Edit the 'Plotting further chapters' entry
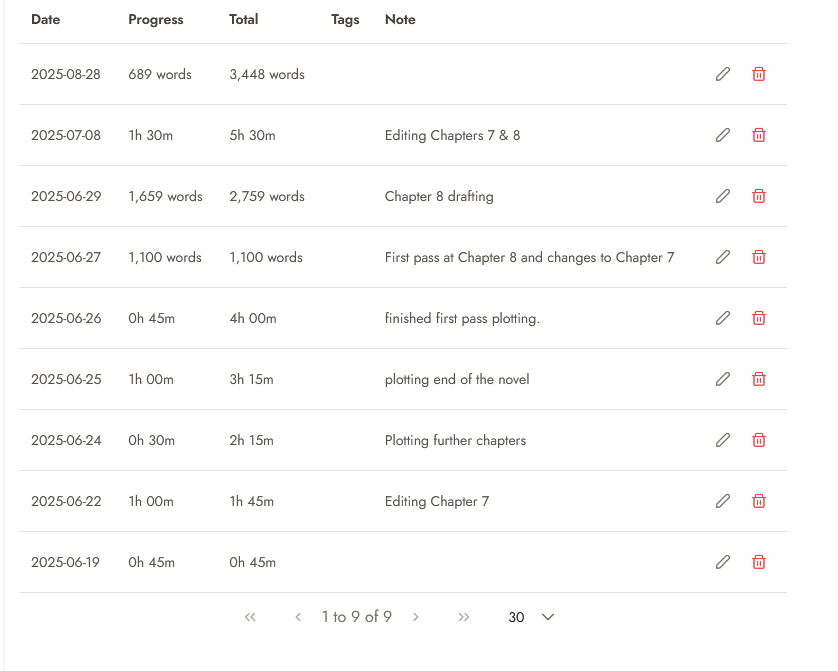Image resolution: width=838 pixels, height=671 pixels. 723,440
